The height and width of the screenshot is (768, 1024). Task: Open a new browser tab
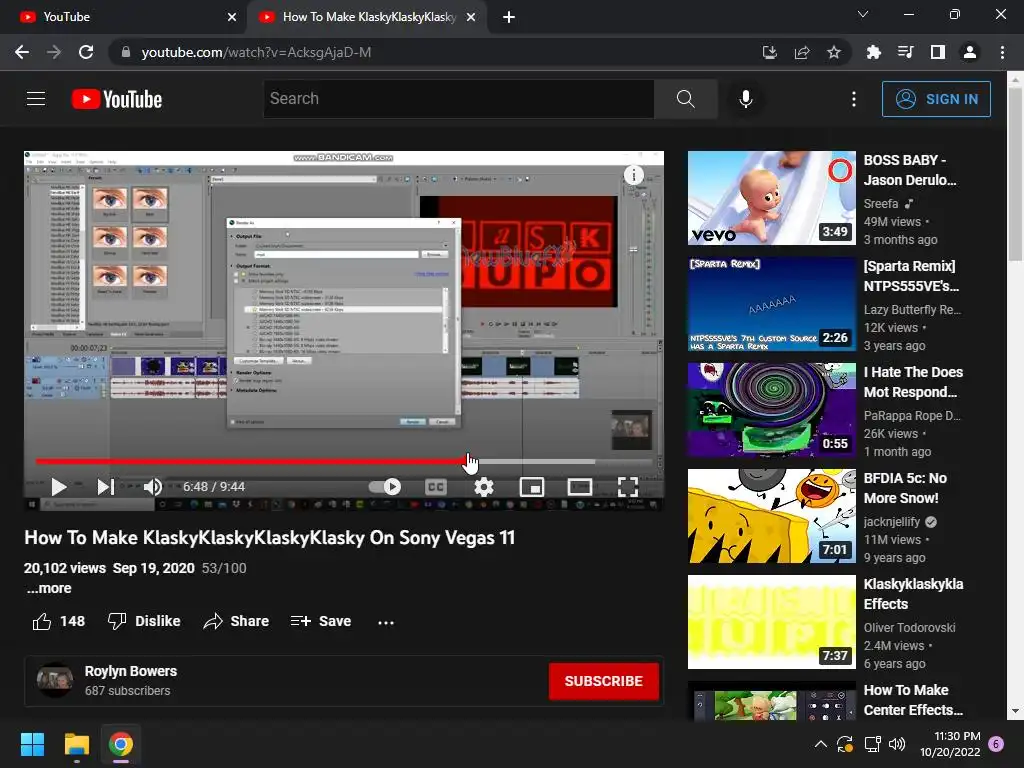coord(509,17)
